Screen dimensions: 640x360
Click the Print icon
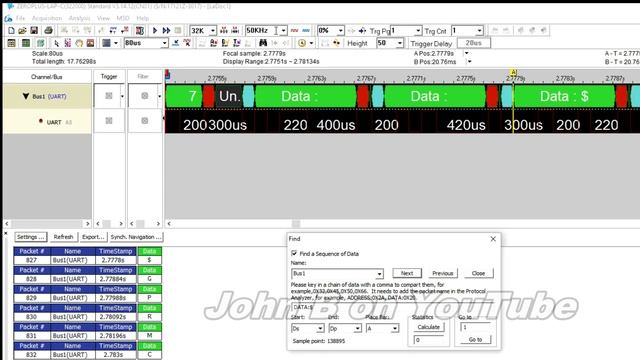48,31
